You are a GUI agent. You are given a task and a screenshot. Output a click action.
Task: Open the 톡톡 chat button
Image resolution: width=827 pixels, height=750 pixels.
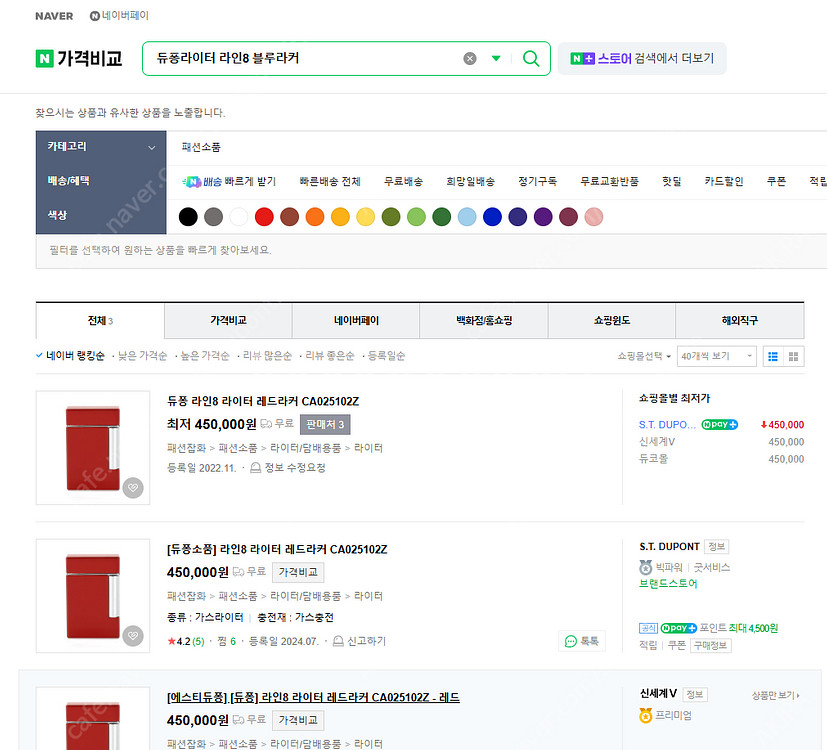(582, 641)
